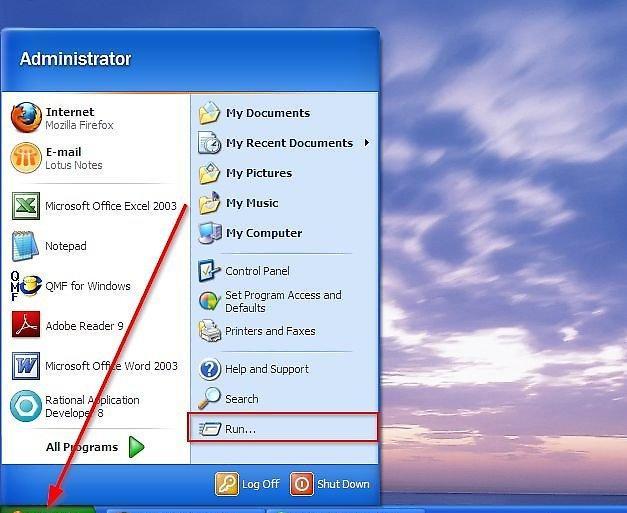This screenshot has height=513, width=627.
Task: Open the My Pictures folder icon
Action: (x=210, y=173)
